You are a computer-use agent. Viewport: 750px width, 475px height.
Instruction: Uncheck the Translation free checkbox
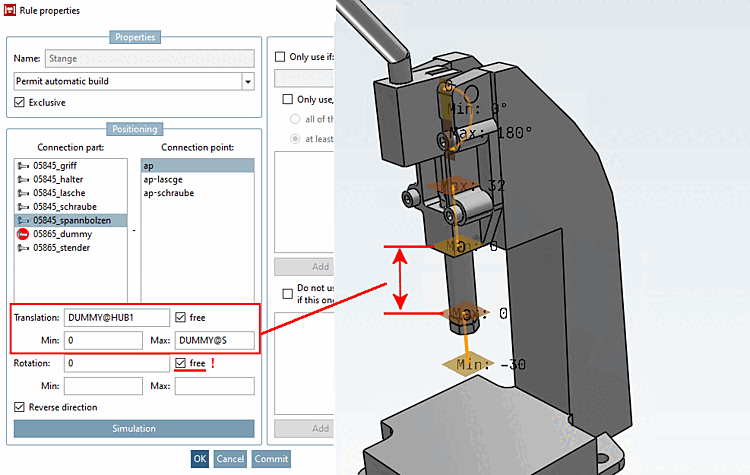click(x=180, y=318)
